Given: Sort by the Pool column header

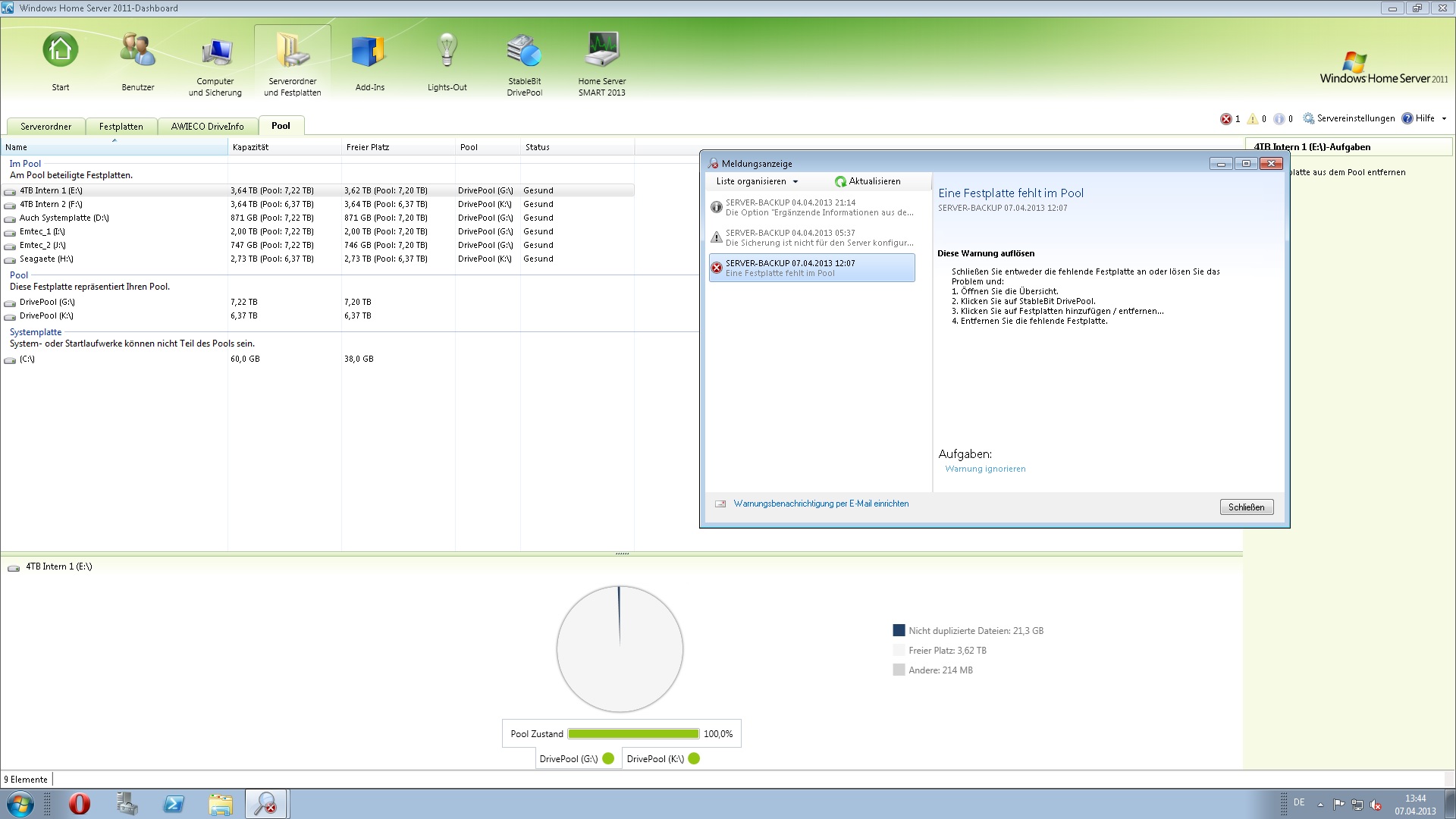Looking at the screenshot, I should [x=488, y=147].
